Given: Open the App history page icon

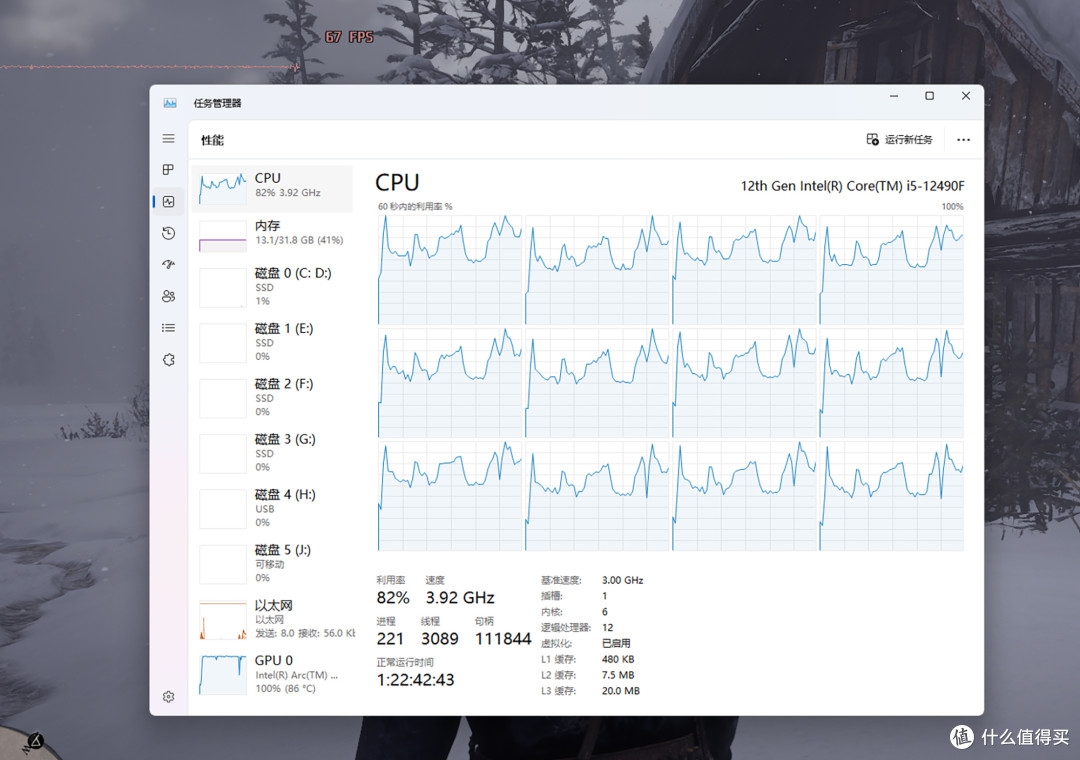Looking at the screenshot, I should pyautogui.click(x=168, y=233).
